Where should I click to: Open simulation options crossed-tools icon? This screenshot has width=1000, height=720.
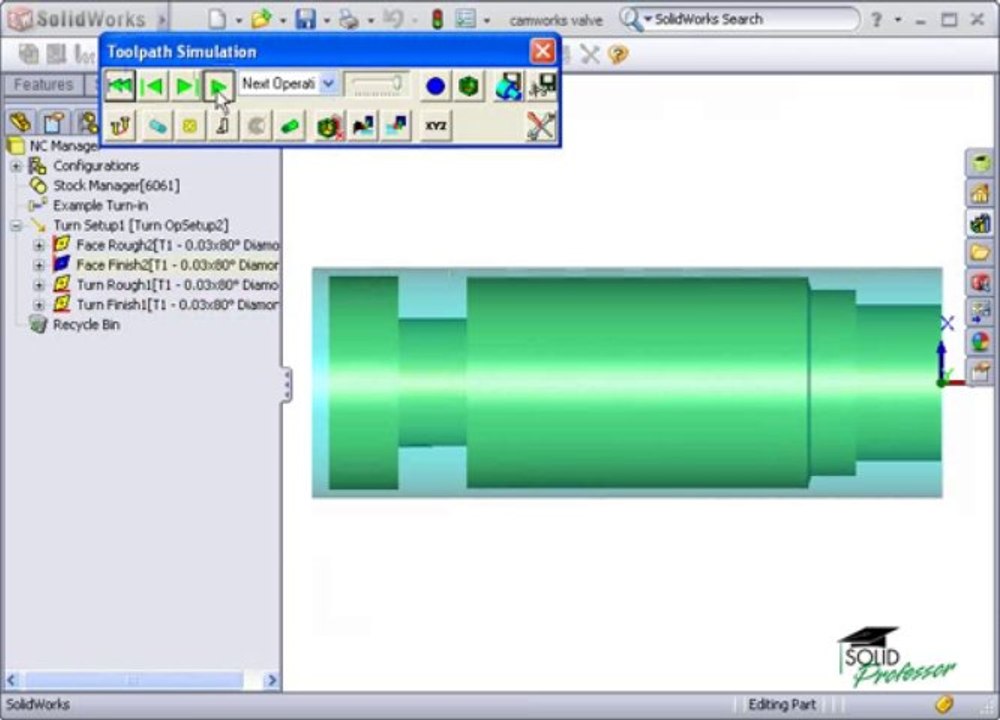(x=541, y=126)
